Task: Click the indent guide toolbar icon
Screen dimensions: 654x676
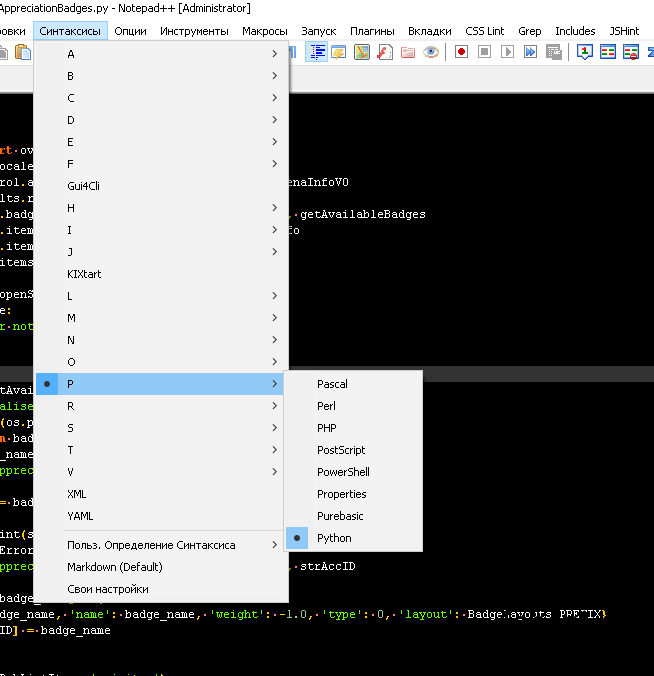Action: point(316,52)
